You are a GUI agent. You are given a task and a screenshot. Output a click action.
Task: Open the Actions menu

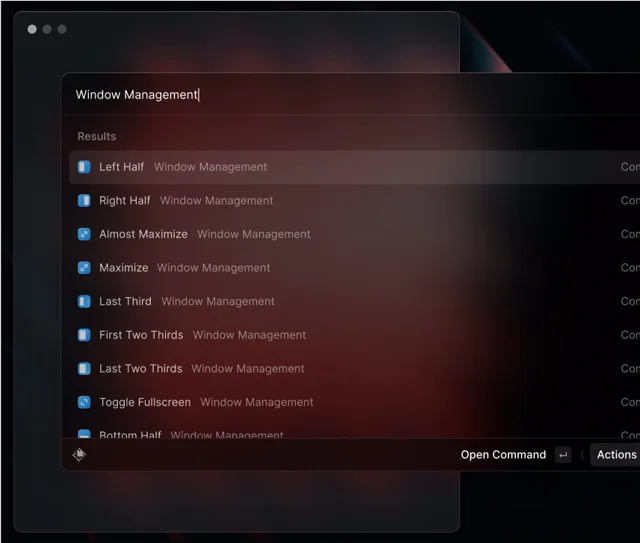(616, 455)
